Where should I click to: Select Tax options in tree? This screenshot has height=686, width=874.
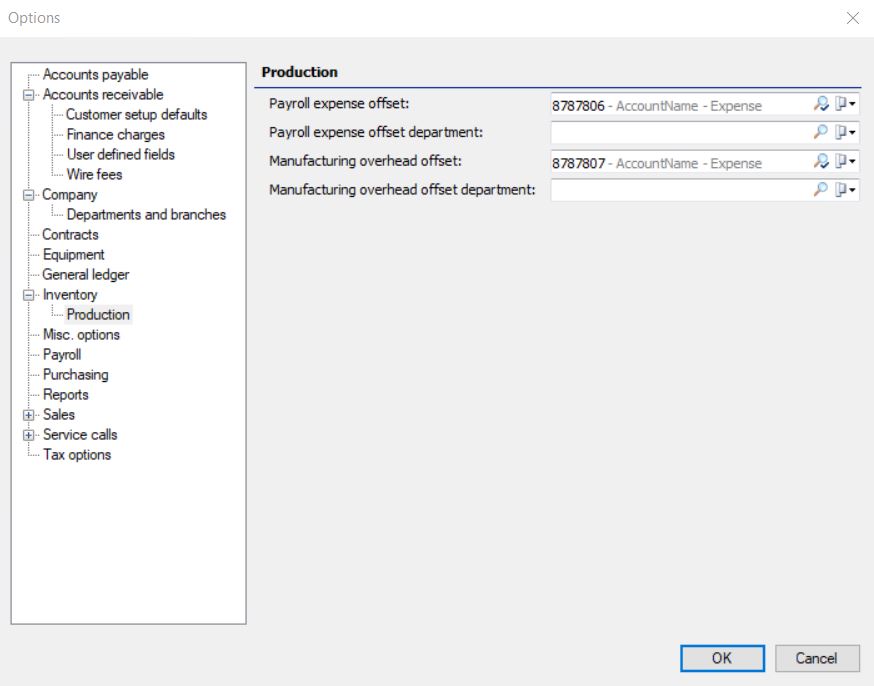tap(77, 455)
